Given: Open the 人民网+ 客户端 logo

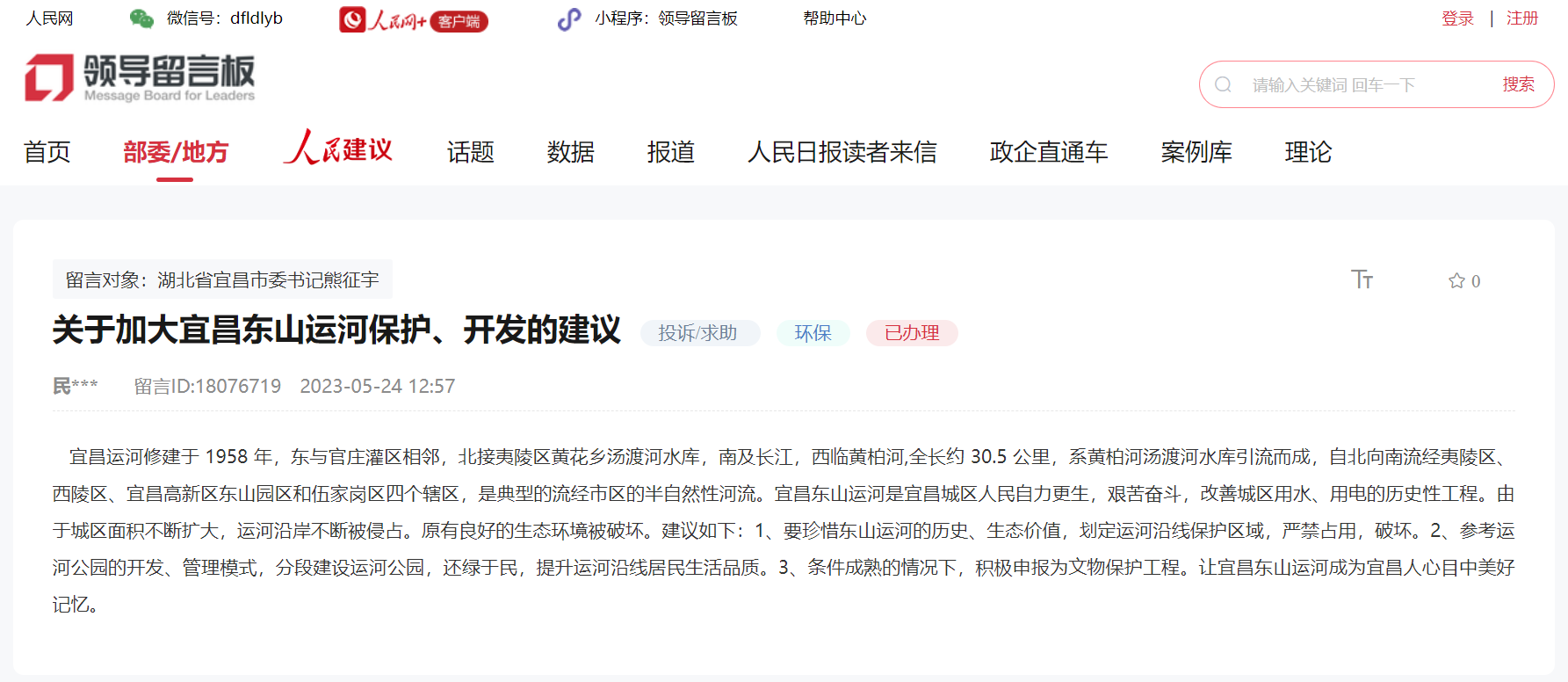Looking at the screenshot, I should coord(414,19).
